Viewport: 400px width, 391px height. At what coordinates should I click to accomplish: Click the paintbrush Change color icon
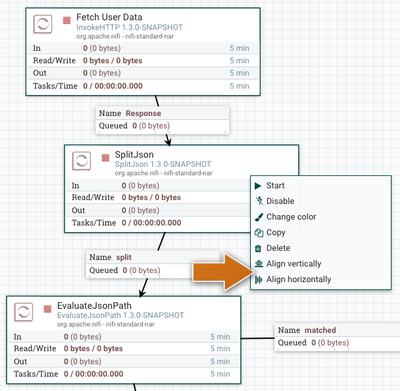pos(259,217)
